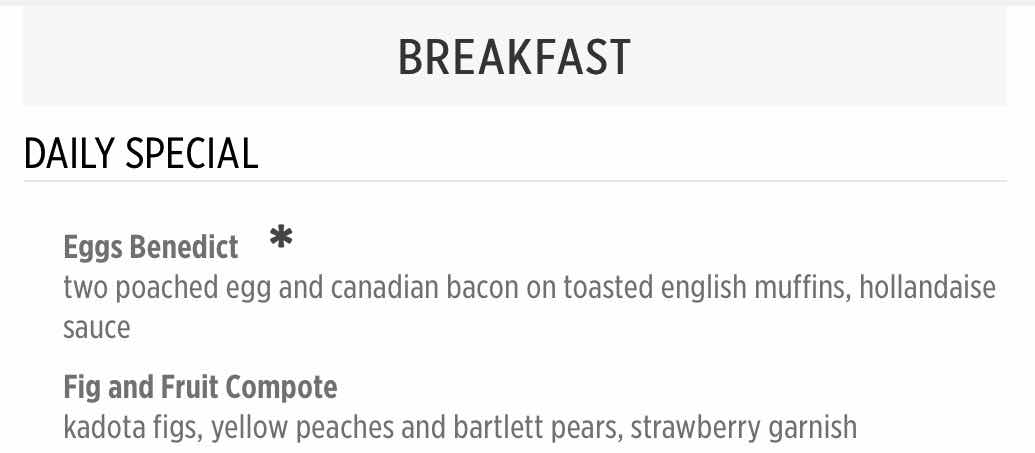Click the phrase "two poached egg"
The image size is (1035, 453).
167,289
